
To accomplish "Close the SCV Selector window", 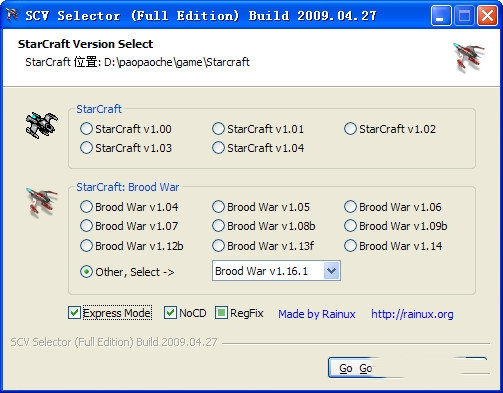I will point(487,15).
